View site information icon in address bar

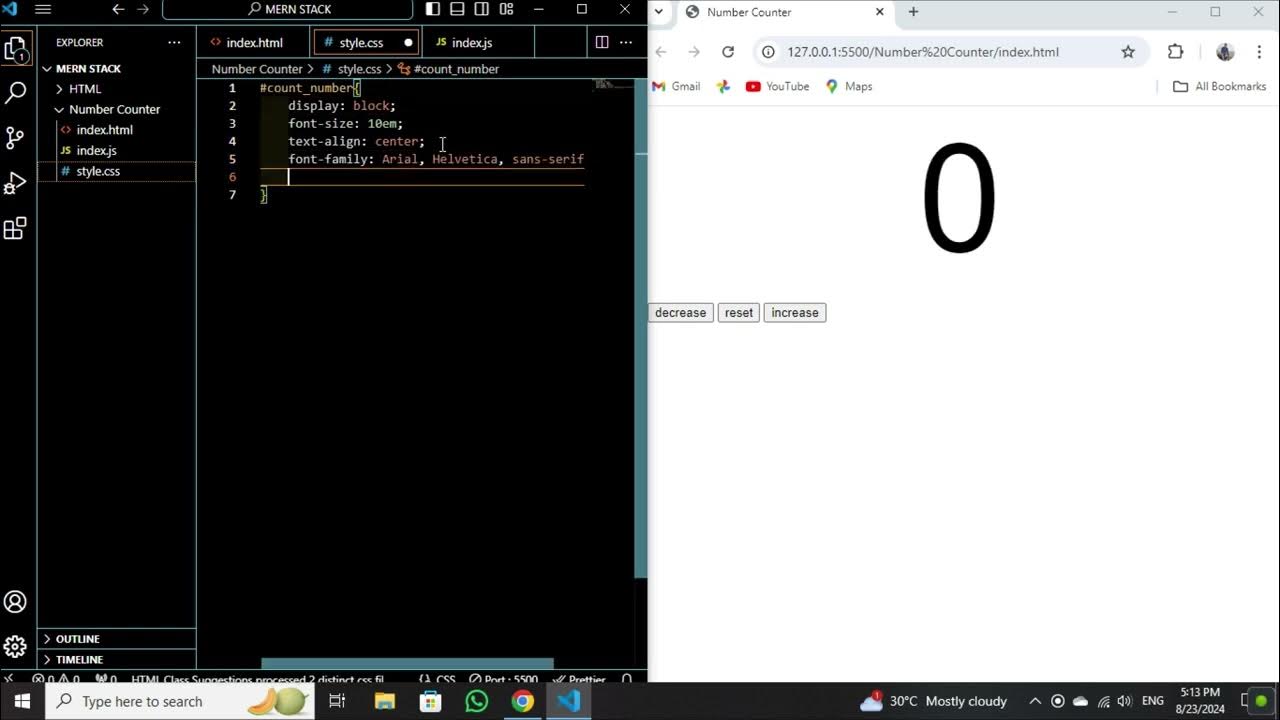tap(768, 52)
